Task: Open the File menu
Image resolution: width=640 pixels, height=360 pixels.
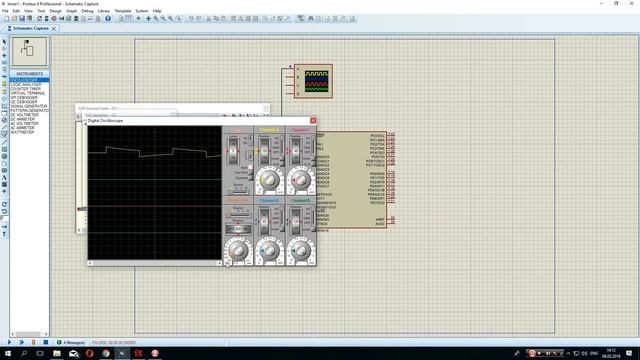Action: click(5, 11)
